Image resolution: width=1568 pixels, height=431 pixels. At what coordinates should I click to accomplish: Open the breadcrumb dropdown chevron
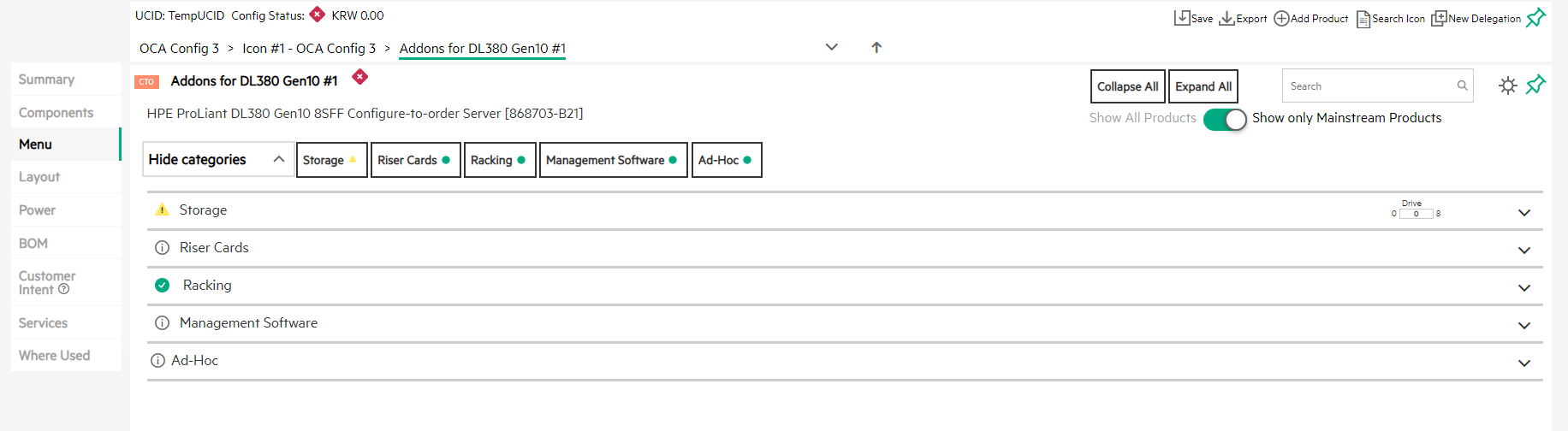point(831,48)
